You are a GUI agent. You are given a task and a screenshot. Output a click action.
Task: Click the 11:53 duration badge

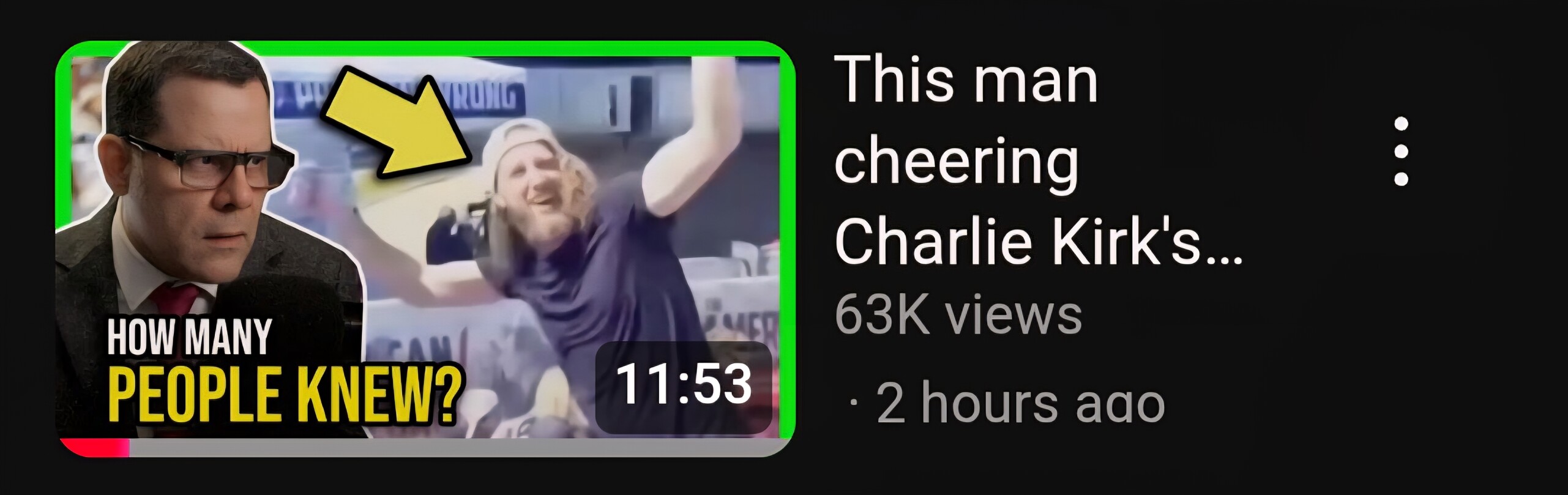point(684,386)
